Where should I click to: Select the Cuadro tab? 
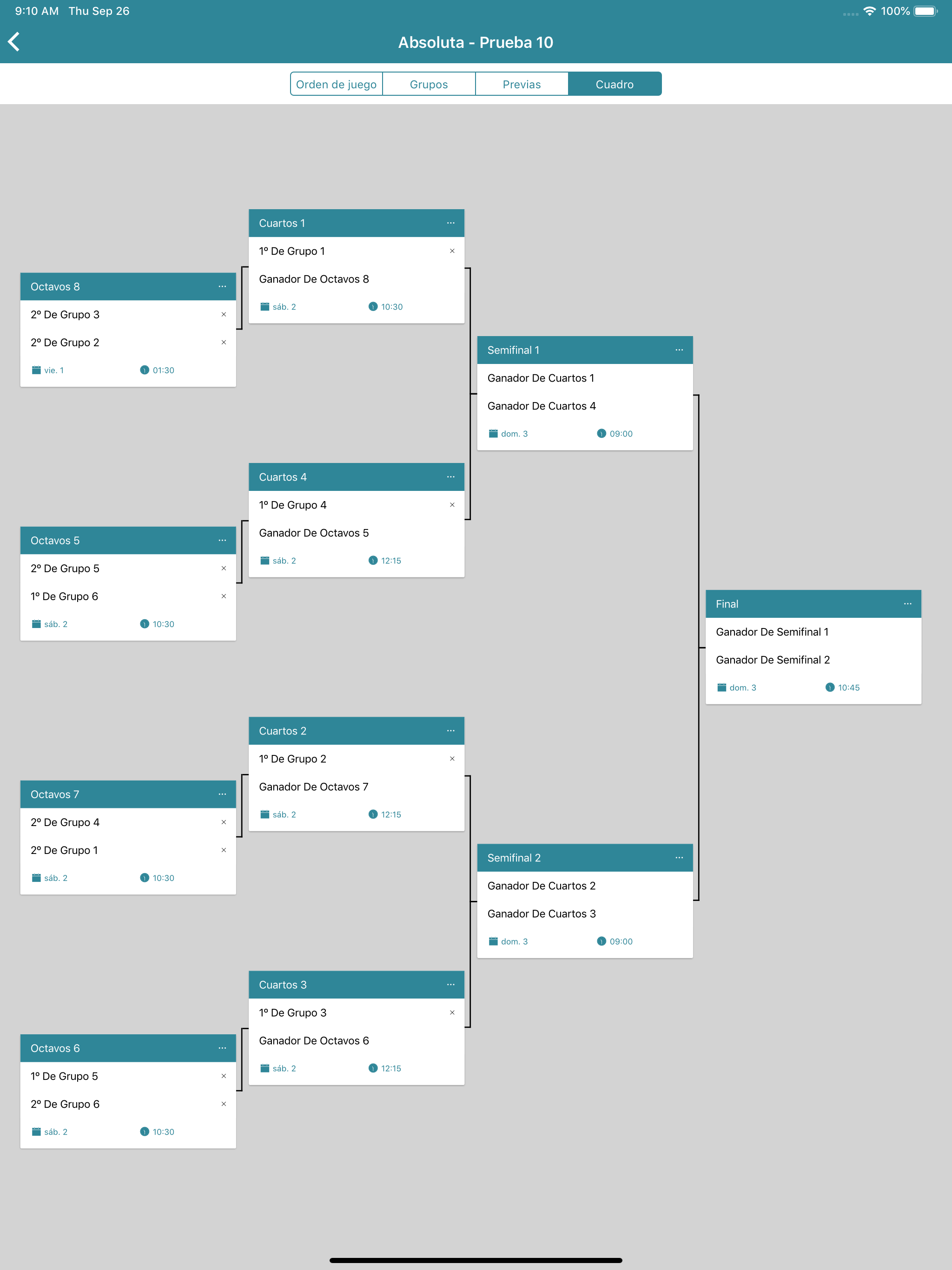pos(615,85)
